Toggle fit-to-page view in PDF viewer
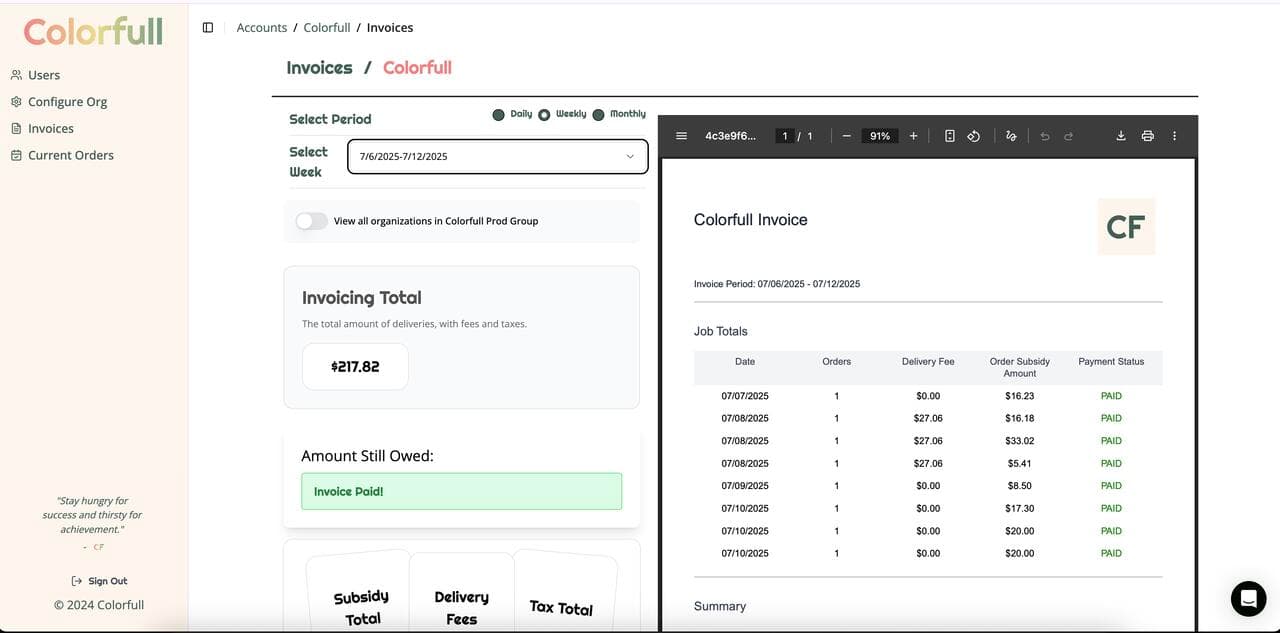 point(949,135)
